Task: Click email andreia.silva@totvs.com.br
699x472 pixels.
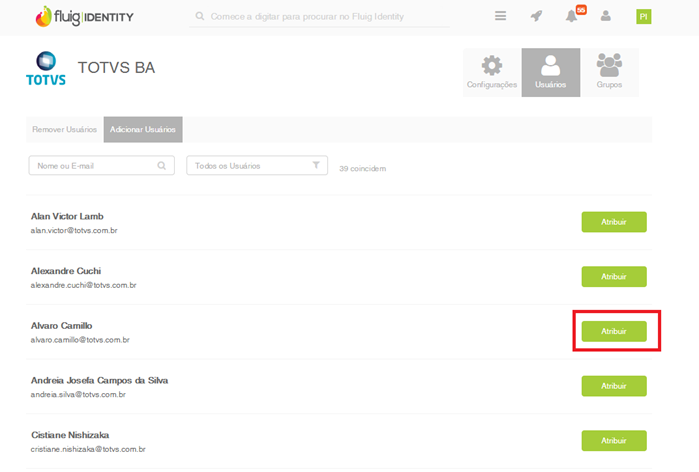Action: click(x=78, y=394)
